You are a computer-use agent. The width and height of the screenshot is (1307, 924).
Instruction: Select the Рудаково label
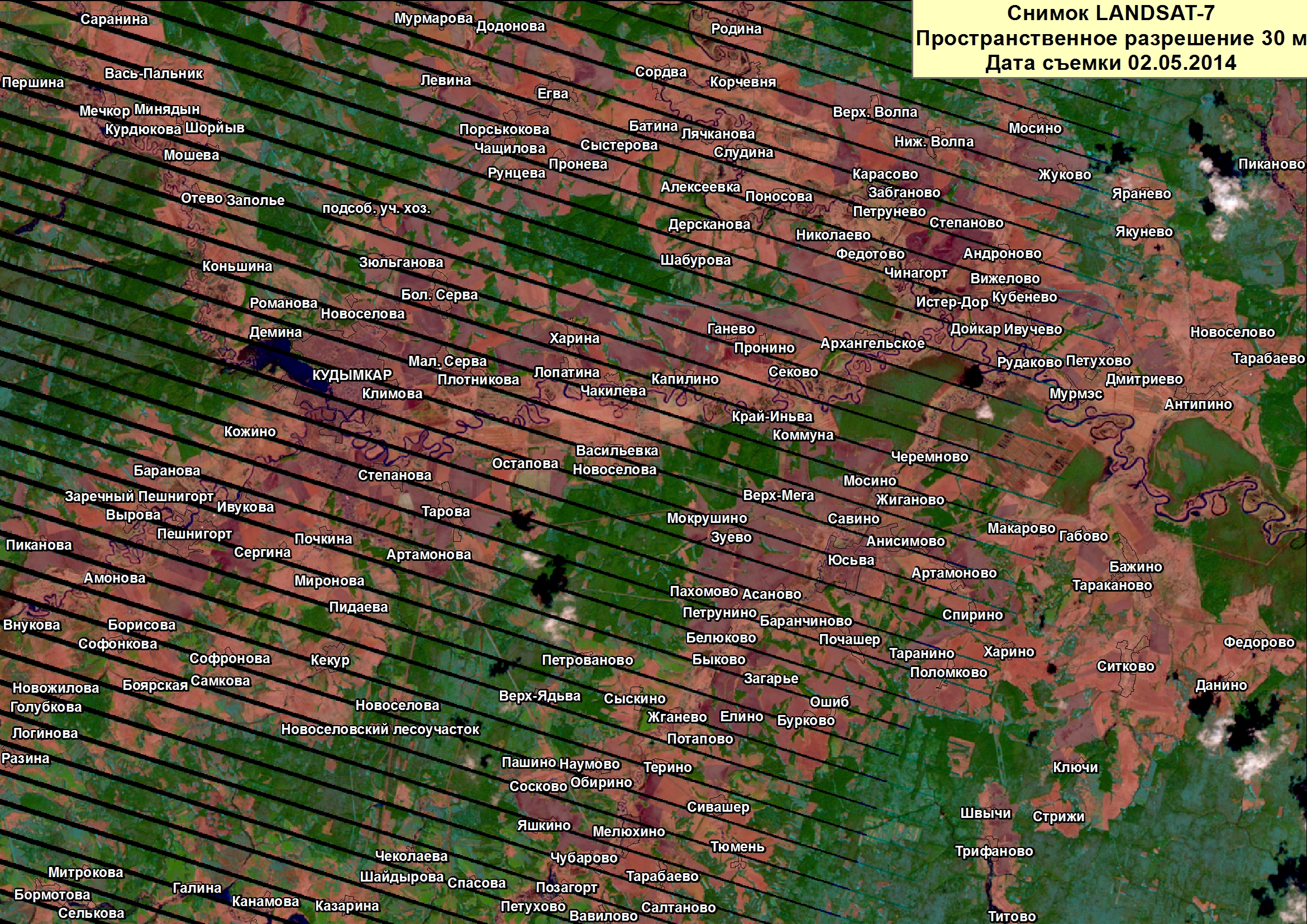pos(1029,363)
